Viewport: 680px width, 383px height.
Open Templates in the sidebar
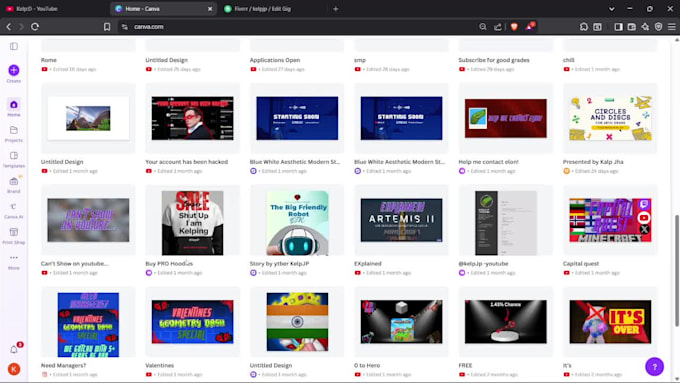point(14,159)
